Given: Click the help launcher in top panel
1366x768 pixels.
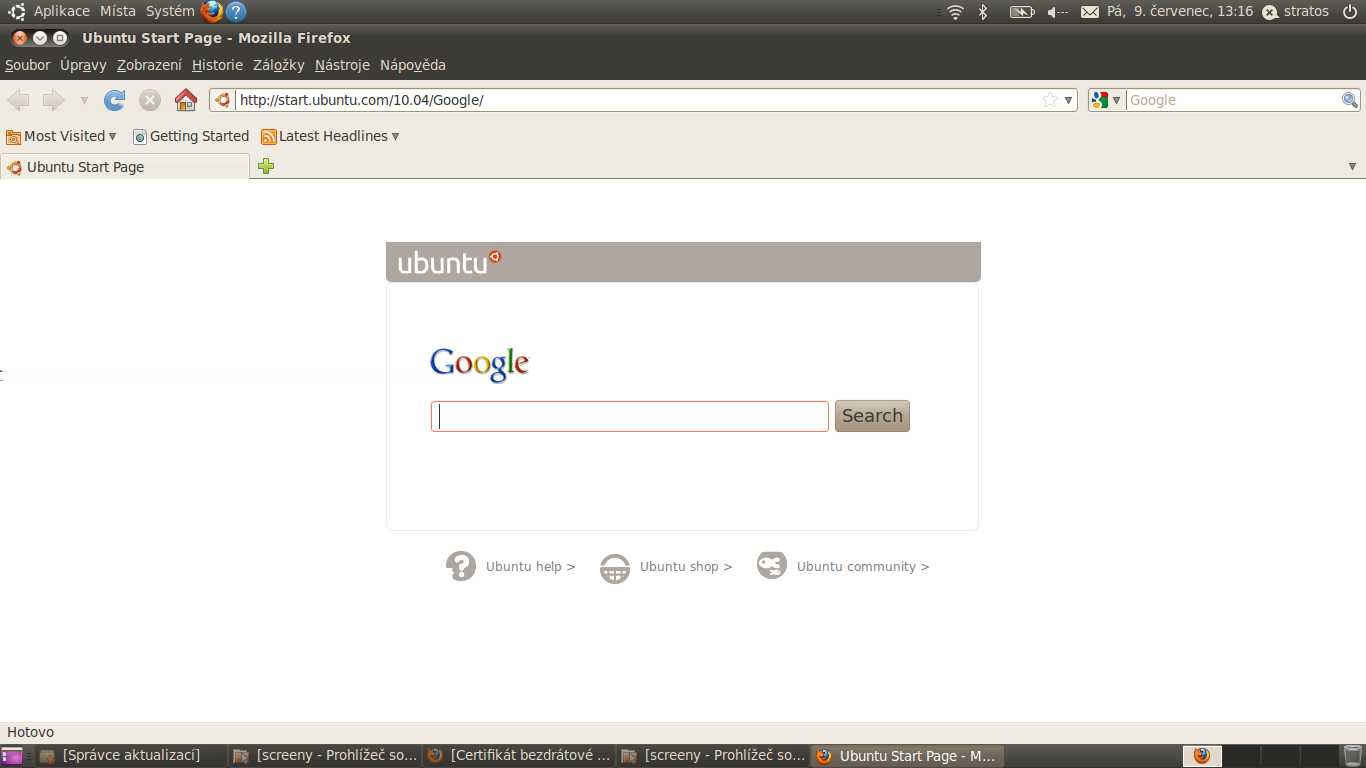Looking at the screenshot, I should pos(236,12).
